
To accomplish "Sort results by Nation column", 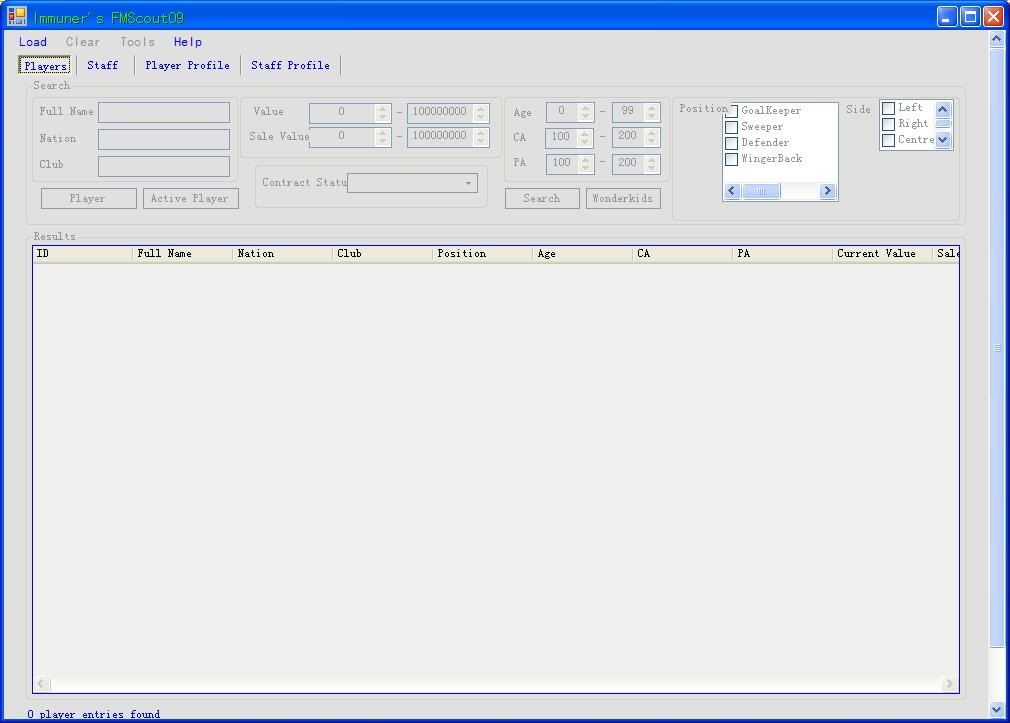I will (x=282, y=254).
